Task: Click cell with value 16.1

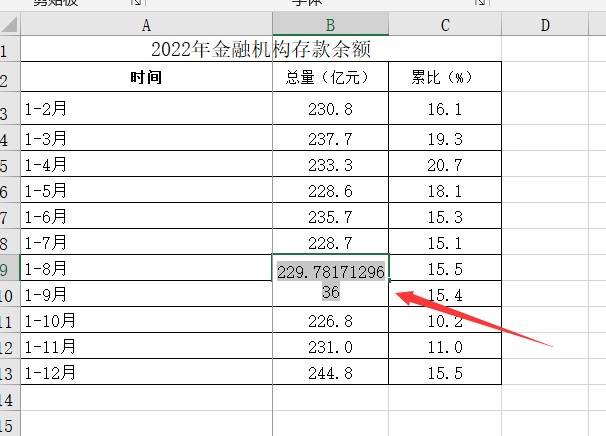Action: [x=445, y=109]
